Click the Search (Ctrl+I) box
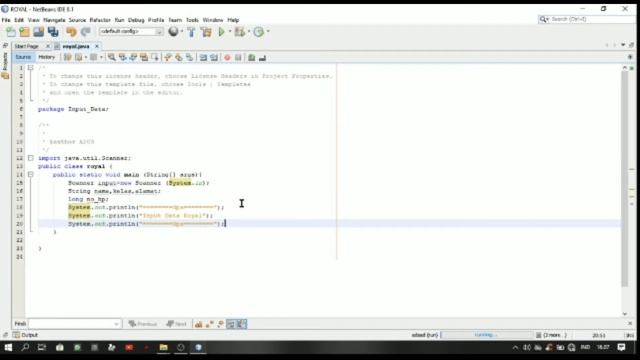 pyautogui.click(x=587, y=19)
